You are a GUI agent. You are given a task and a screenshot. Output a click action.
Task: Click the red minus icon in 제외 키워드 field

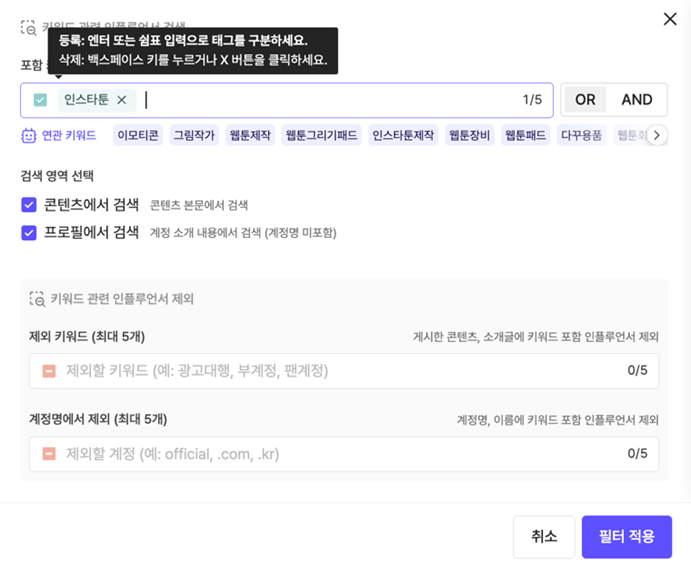pyautogui.click(x=49, y=371)
